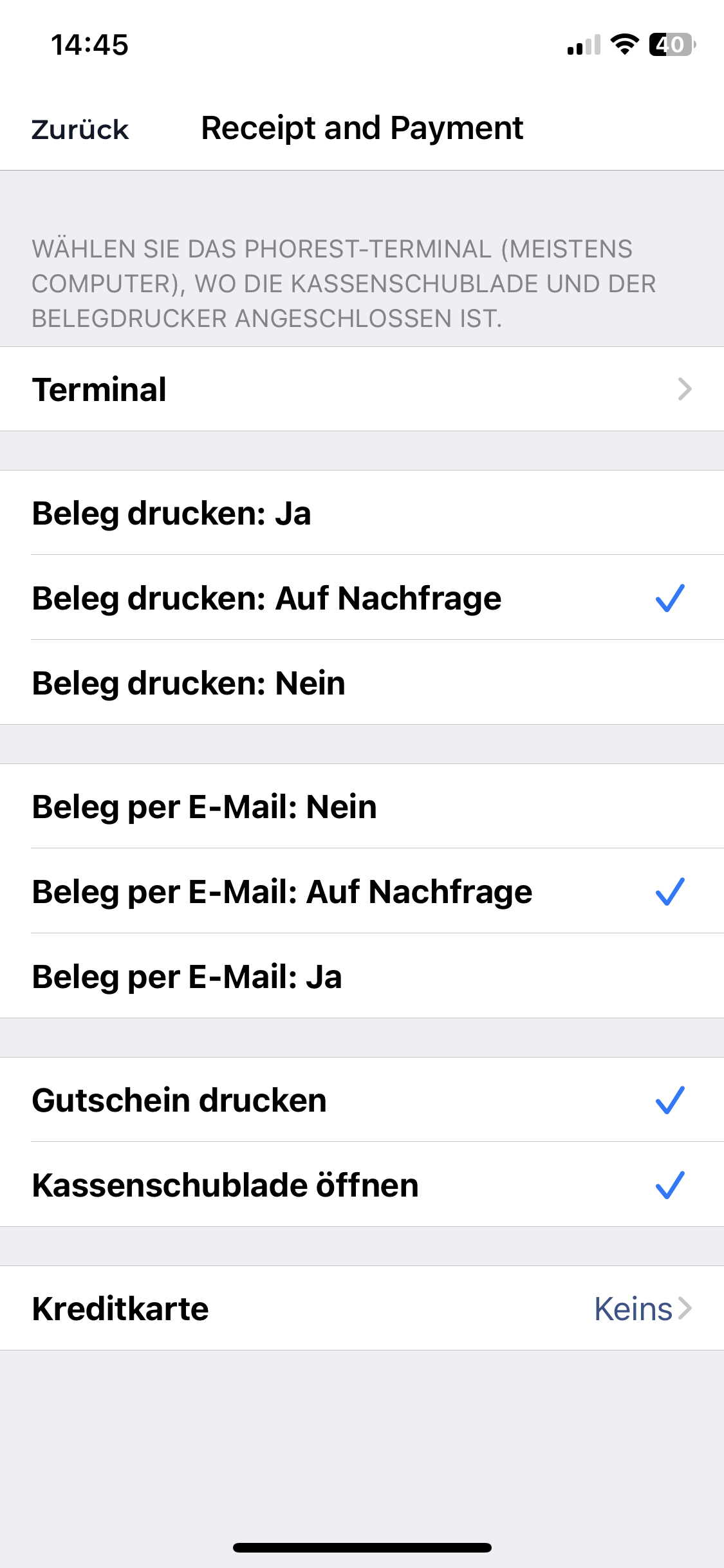724x1568 pixels.
Task: Tap the Zurück back button
Action: click(80, 129)
